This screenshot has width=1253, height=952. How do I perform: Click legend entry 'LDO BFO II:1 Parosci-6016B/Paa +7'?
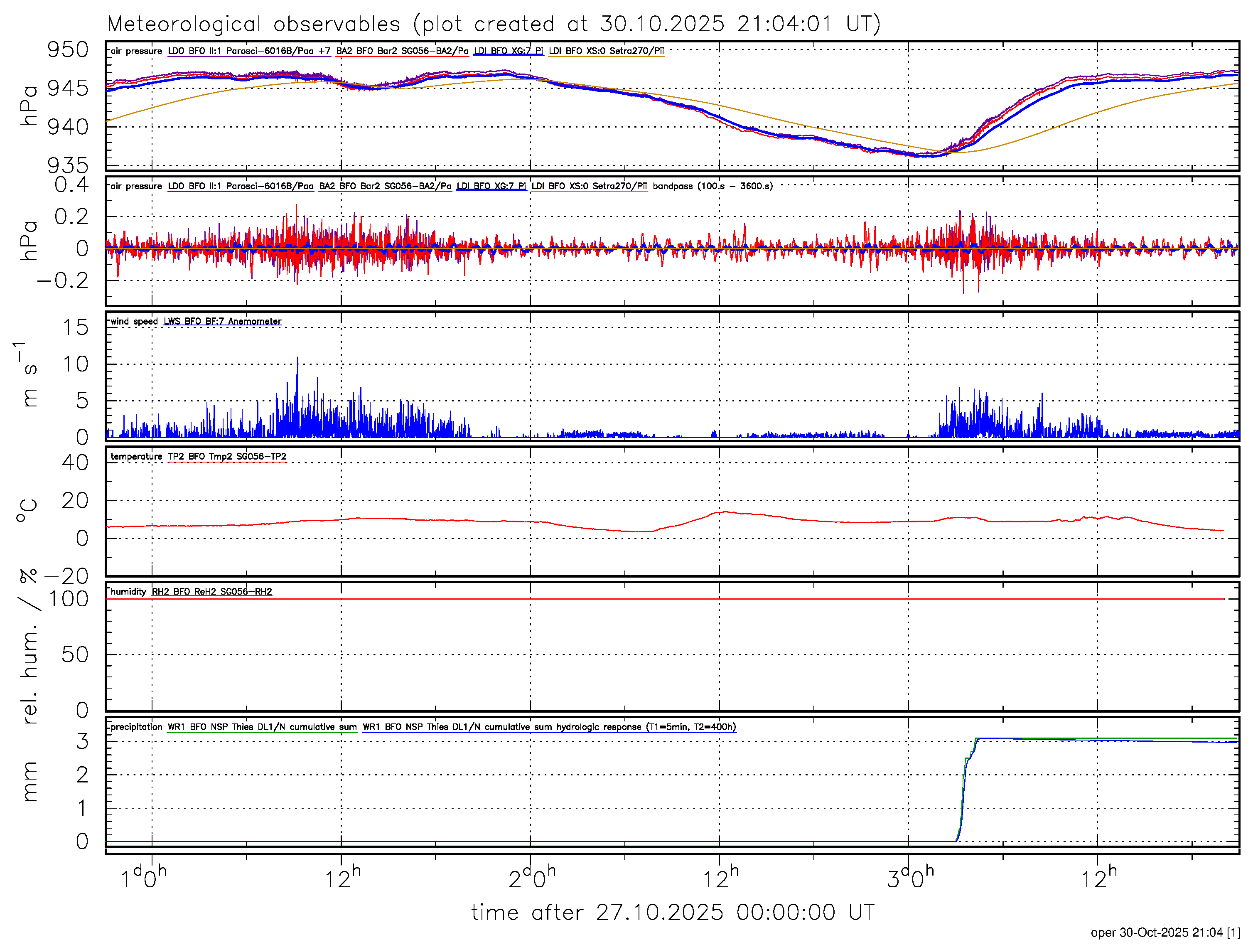point(249,51)
